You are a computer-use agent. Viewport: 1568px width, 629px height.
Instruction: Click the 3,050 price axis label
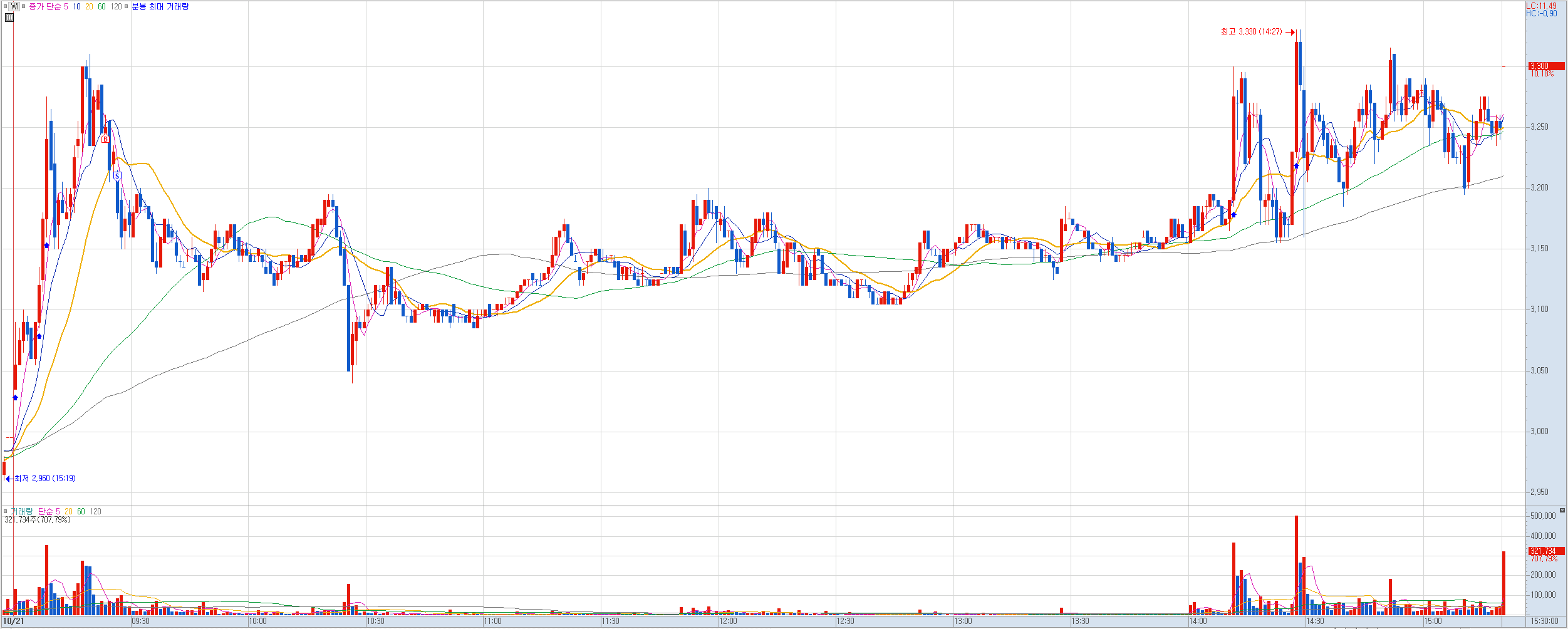pyautogui.click(x=1539, y=371)
